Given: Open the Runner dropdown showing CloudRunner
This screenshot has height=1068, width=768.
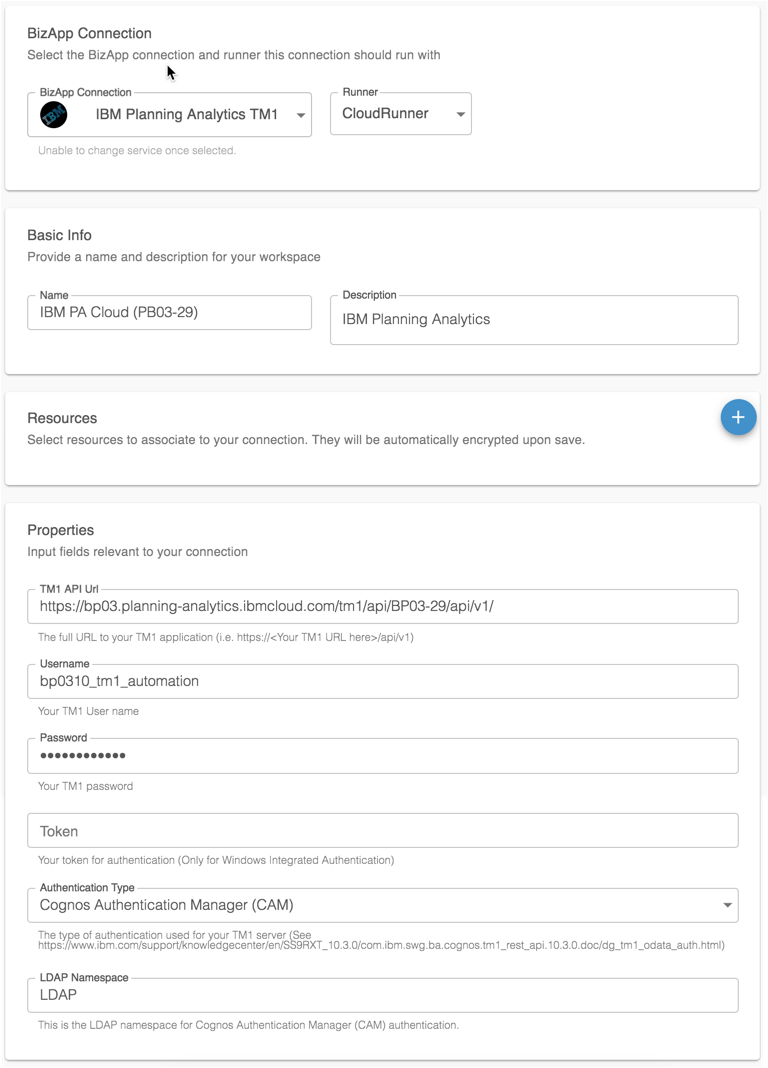Looking at the screenshot, I should 400,114.
